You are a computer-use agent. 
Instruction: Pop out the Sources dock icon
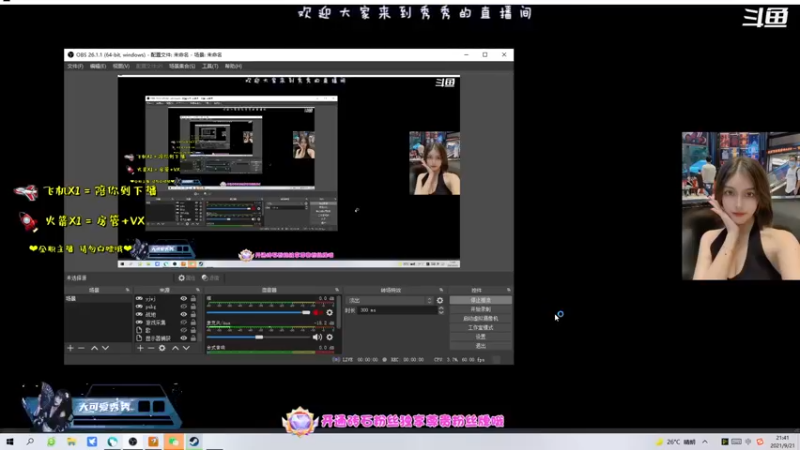coord(198,290)
